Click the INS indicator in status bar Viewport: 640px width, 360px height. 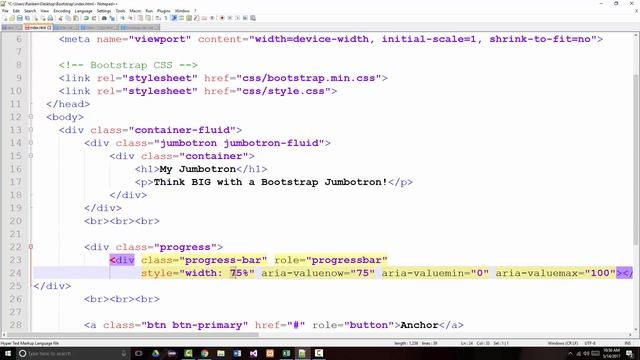[628, 343]
